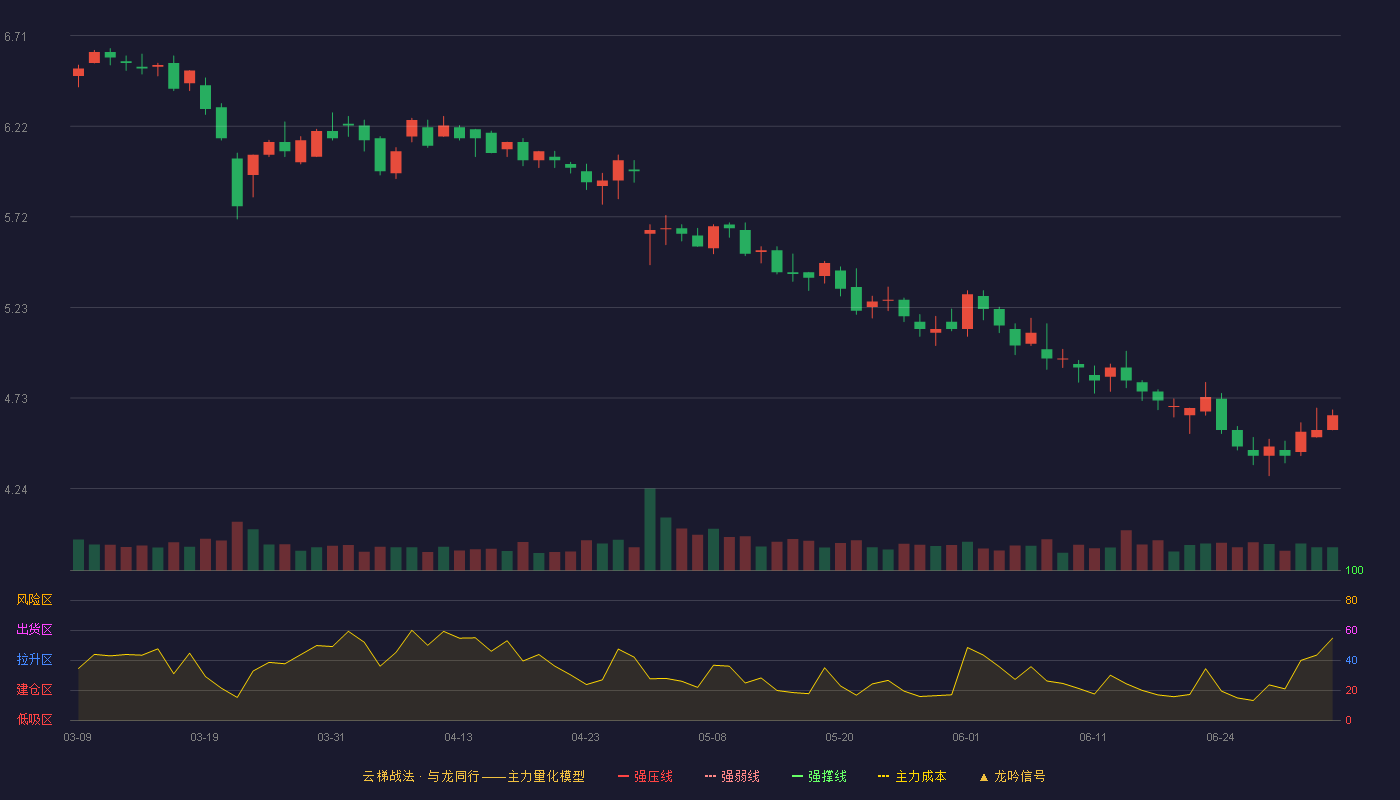
Task: Click the red 20 indicator axis value
Action: click(x=1351, y=690)
